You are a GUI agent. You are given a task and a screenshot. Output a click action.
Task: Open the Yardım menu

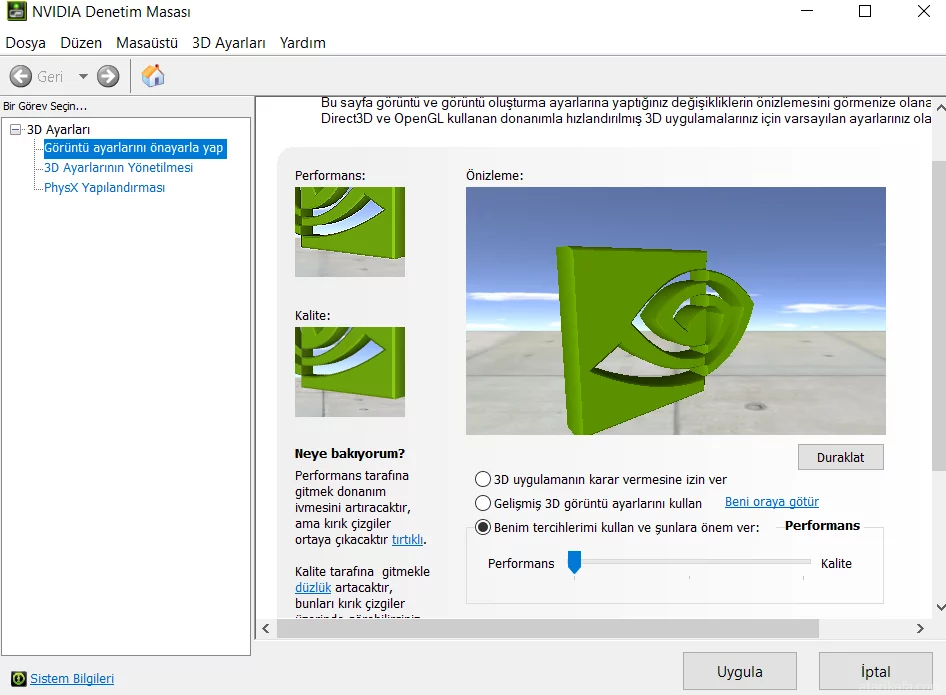(x=302, y=43)
